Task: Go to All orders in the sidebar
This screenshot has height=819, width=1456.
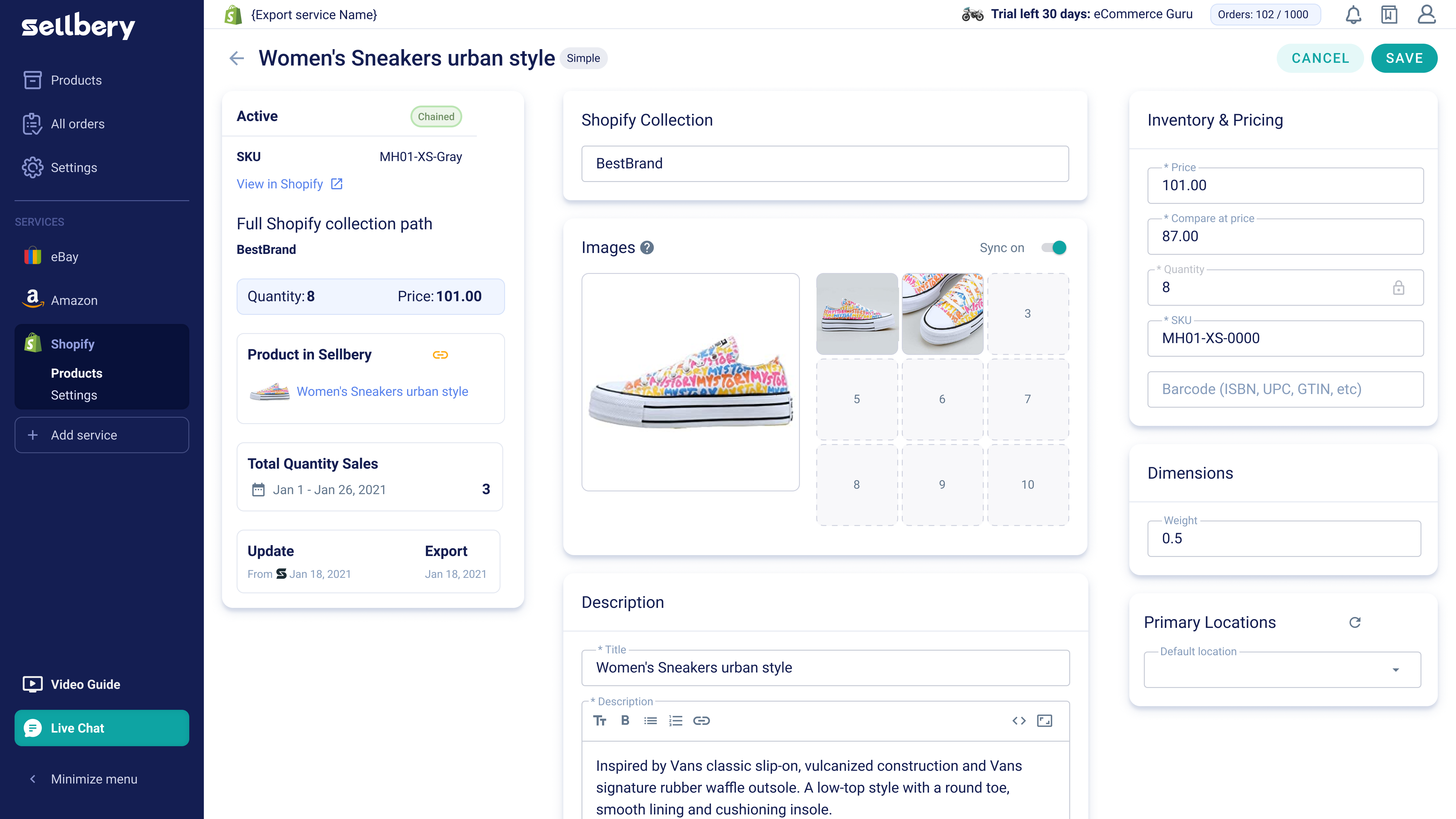Action: (77, 124)
